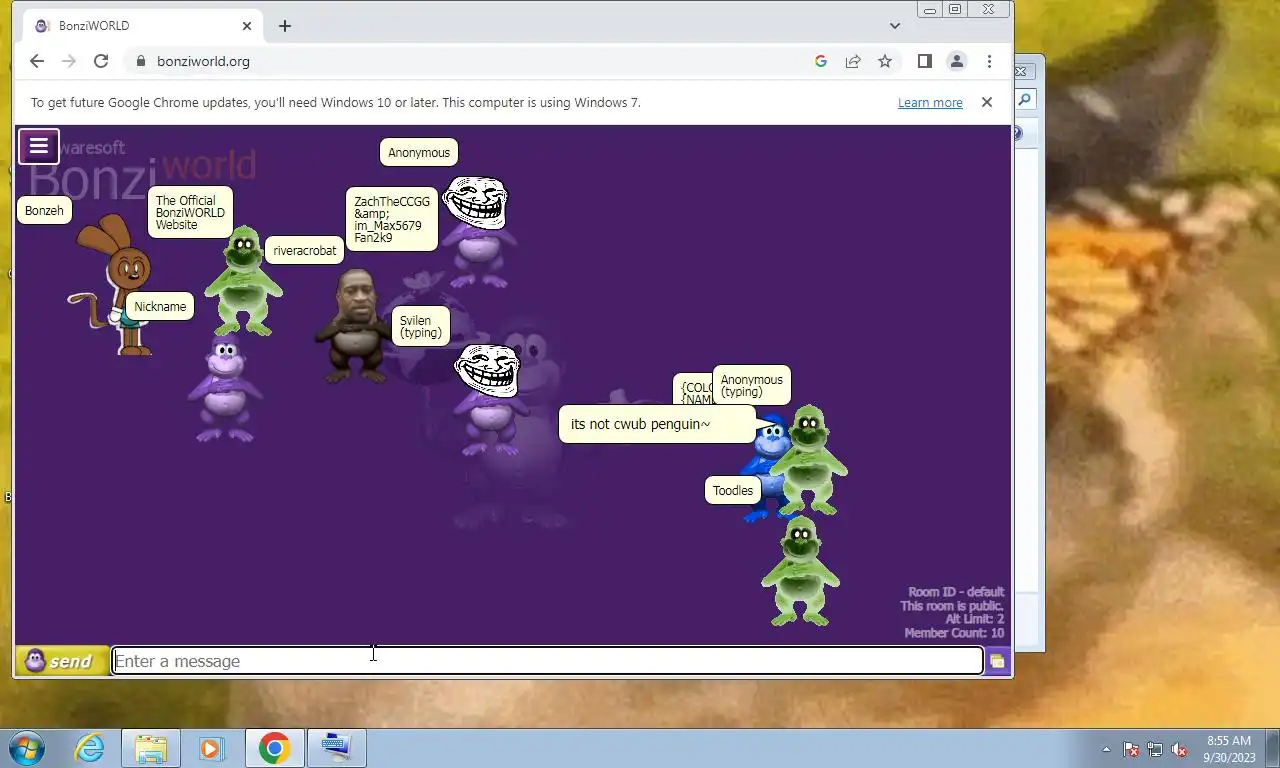Screen dimensions: 1280x768
Task: Click the ZachTheCCGG name tag
Action: (x=392, y=219)
